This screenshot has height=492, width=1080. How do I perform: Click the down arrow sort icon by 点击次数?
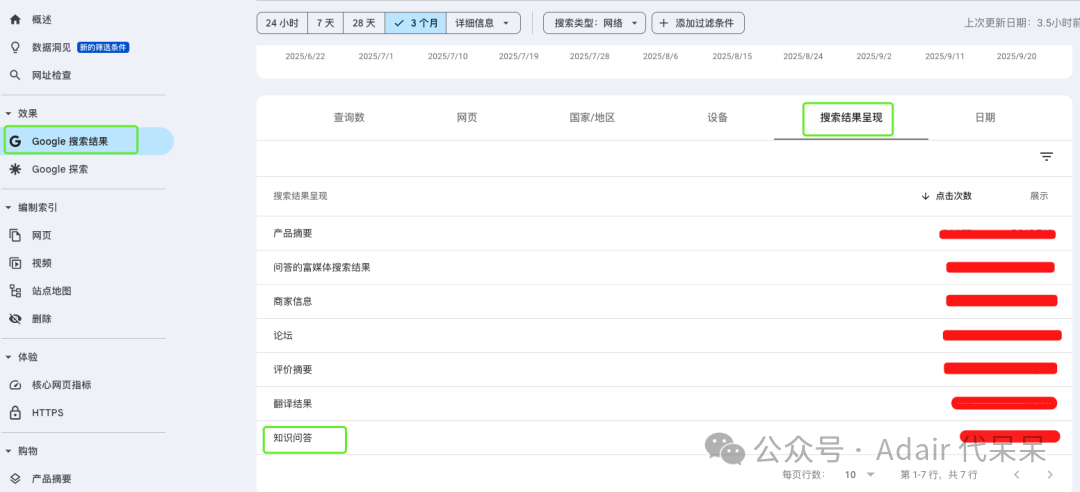coord(925,196)
